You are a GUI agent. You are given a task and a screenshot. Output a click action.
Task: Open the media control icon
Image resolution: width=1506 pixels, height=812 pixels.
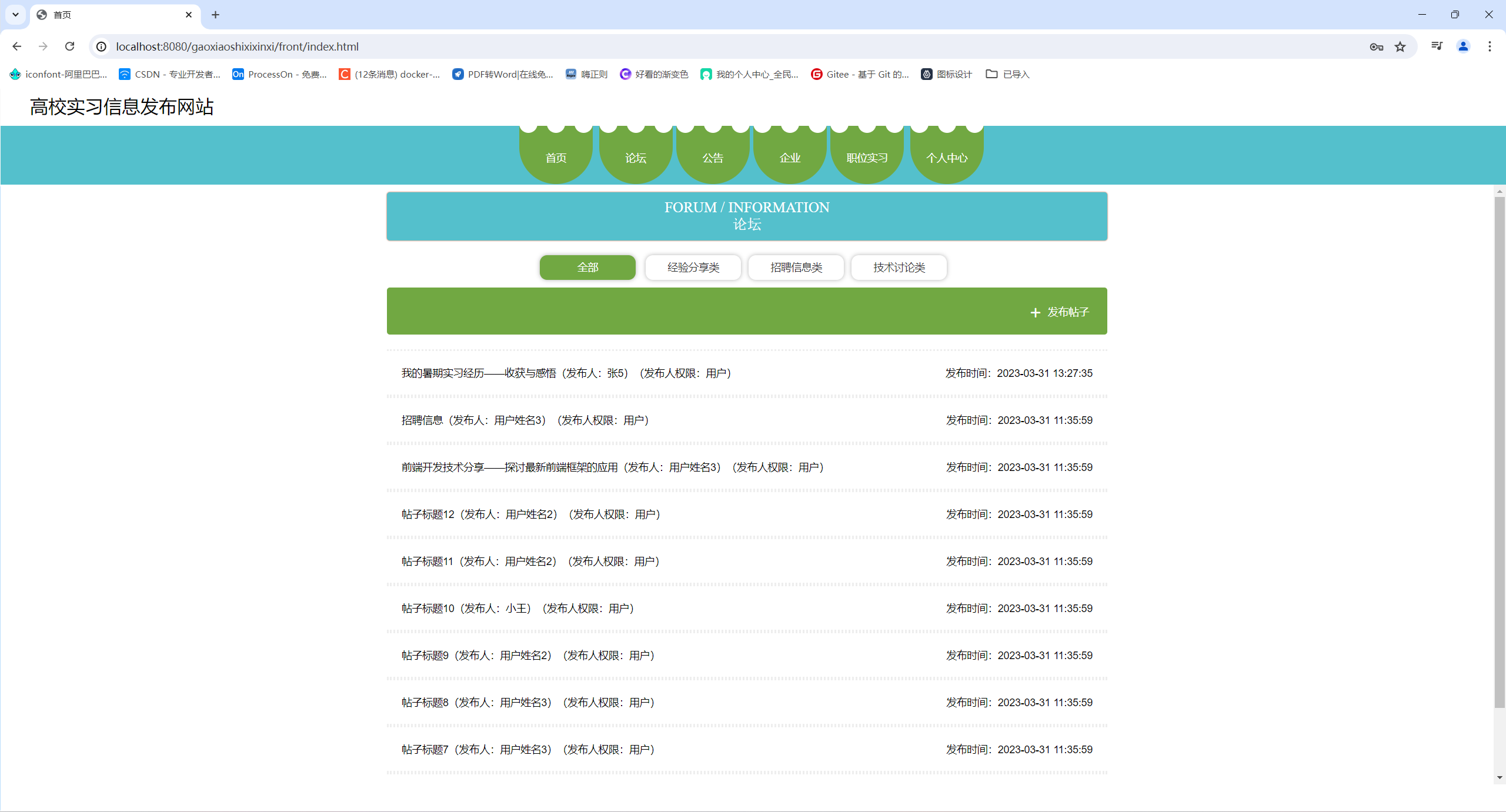point(1437,46)
